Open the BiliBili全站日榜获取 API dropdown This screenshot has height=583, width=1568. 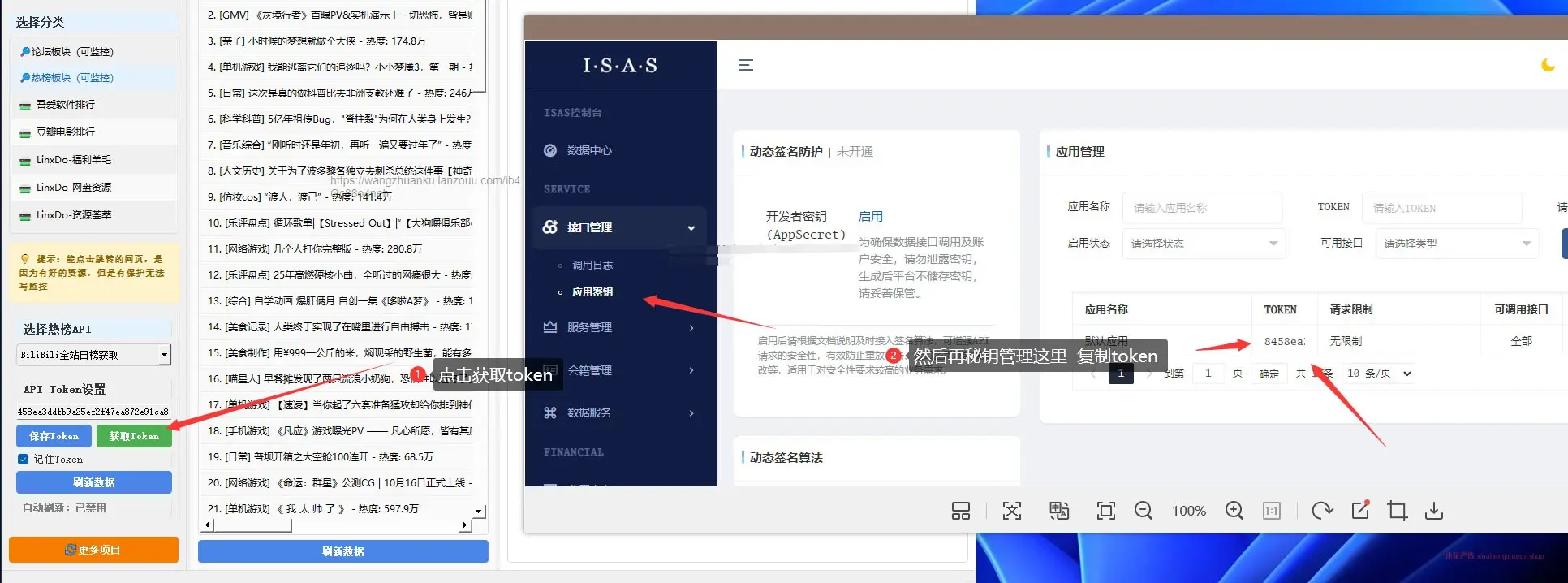pyautogui.click(x=164, y=355)
